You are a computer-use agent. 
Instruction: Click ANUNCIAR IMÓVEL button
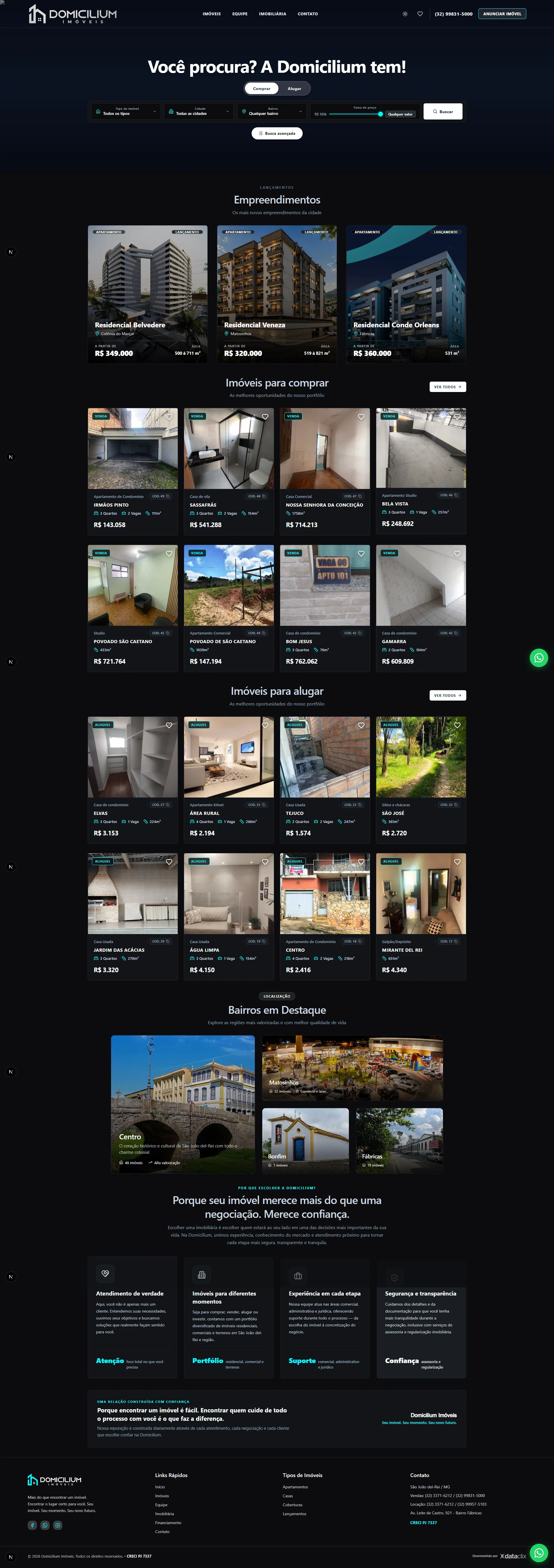502,14
